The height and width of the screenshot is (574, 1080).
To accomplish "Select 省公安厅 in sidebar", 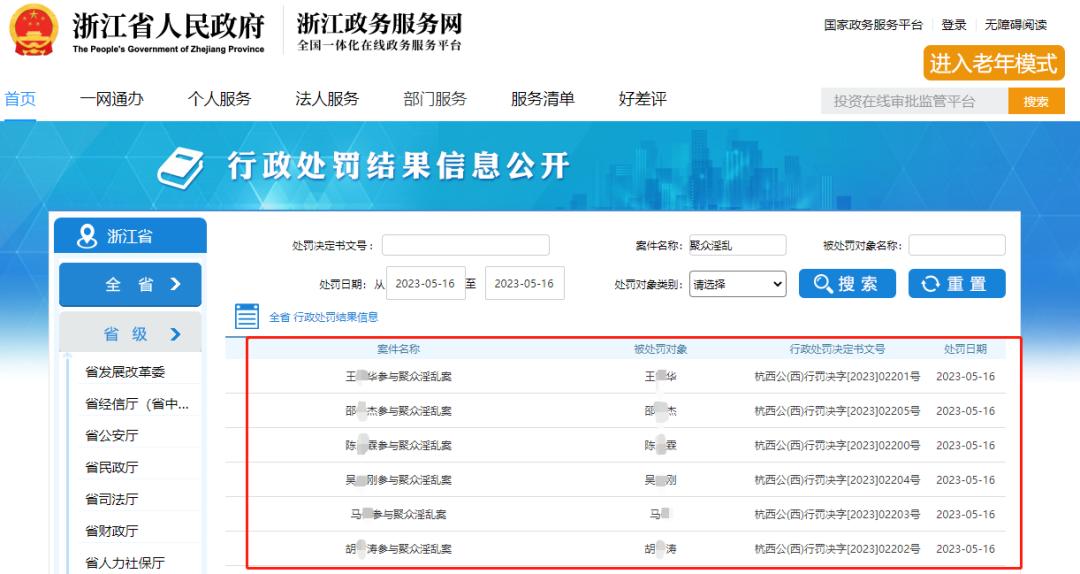I will coord(112,435).
